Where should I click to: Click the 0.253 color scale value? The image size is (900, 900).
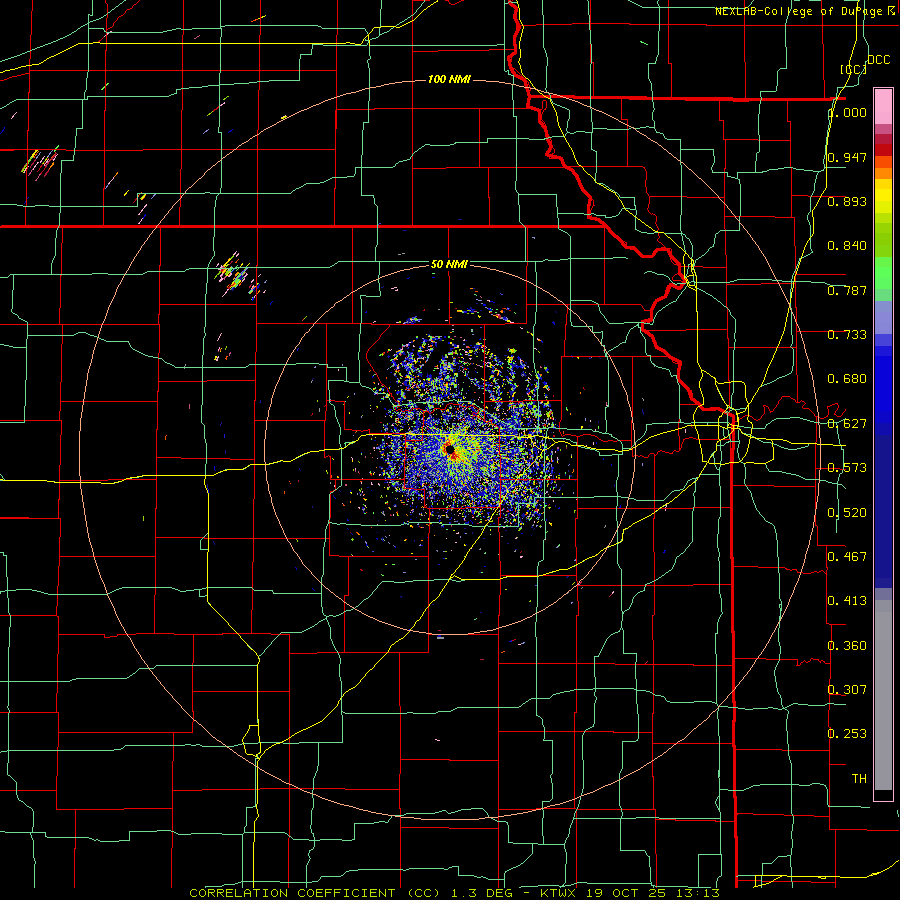(847, 734)
